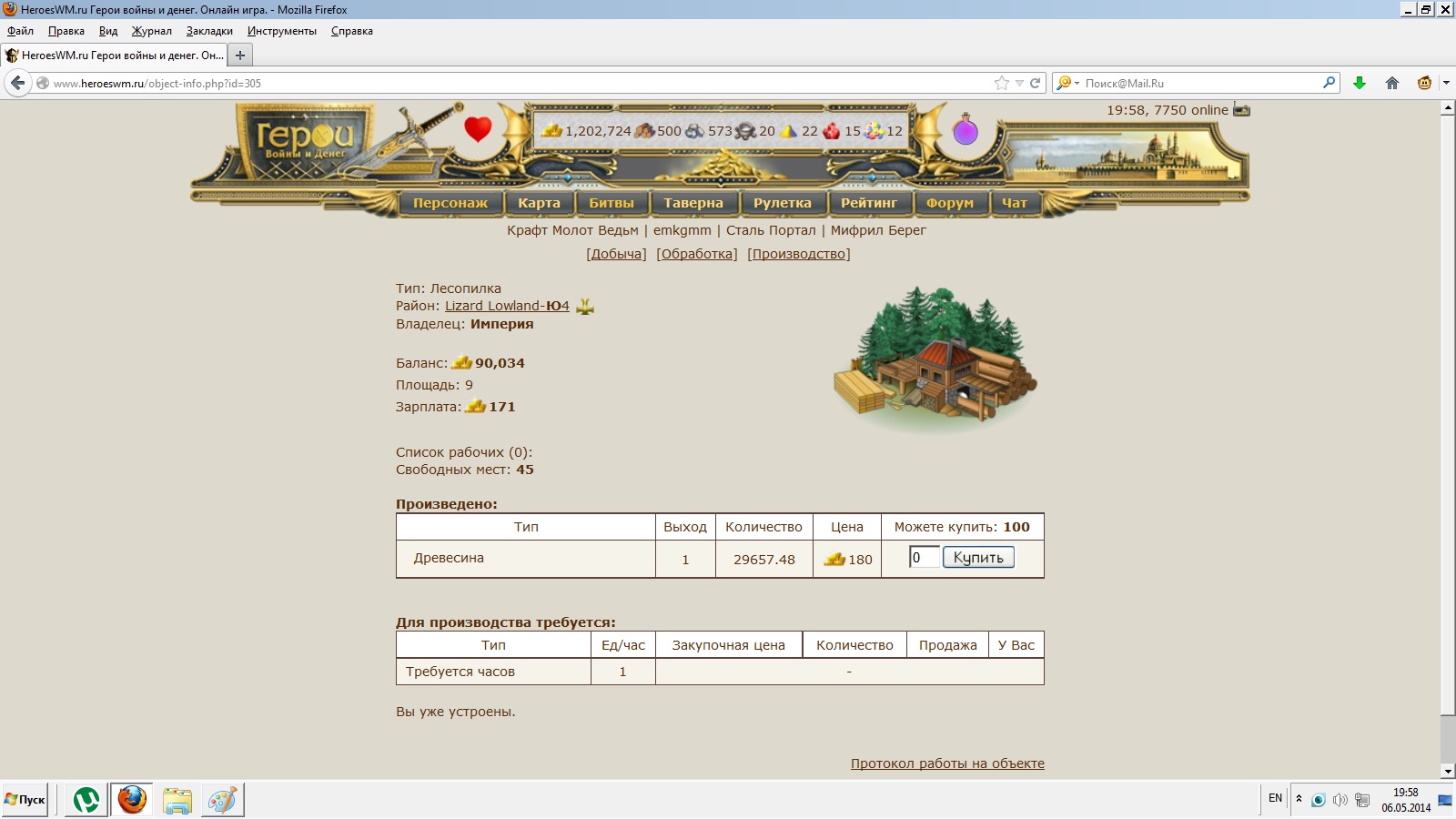Click the volume speaker tray icon
Image resolution: width=1456 pixels, height=819 pixels.
point(1340,800)
